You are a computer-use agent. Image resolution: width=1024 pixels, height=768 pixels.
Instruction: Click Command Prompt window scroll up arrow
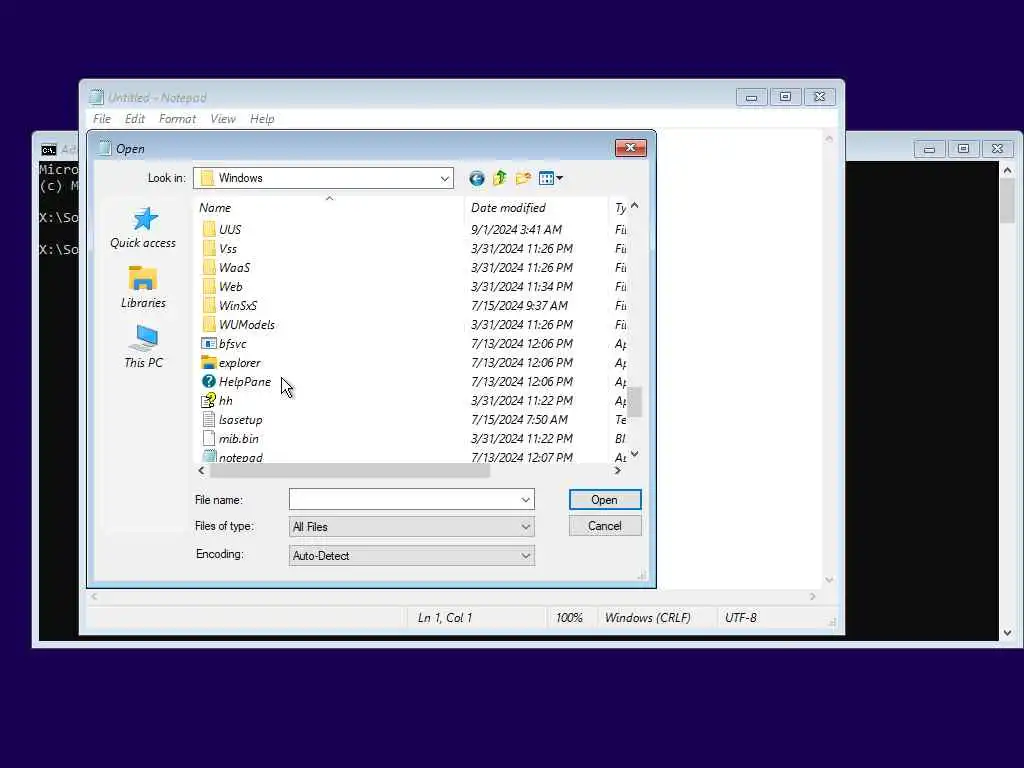pos(1007,170)
